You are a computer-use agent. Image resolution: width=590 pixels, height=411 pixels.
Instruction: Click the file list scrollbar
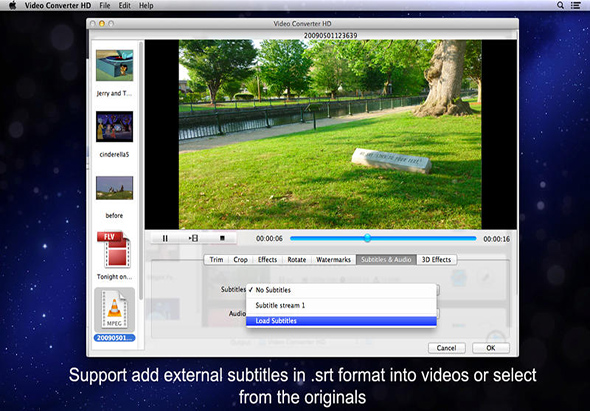(x=141, y=169)
